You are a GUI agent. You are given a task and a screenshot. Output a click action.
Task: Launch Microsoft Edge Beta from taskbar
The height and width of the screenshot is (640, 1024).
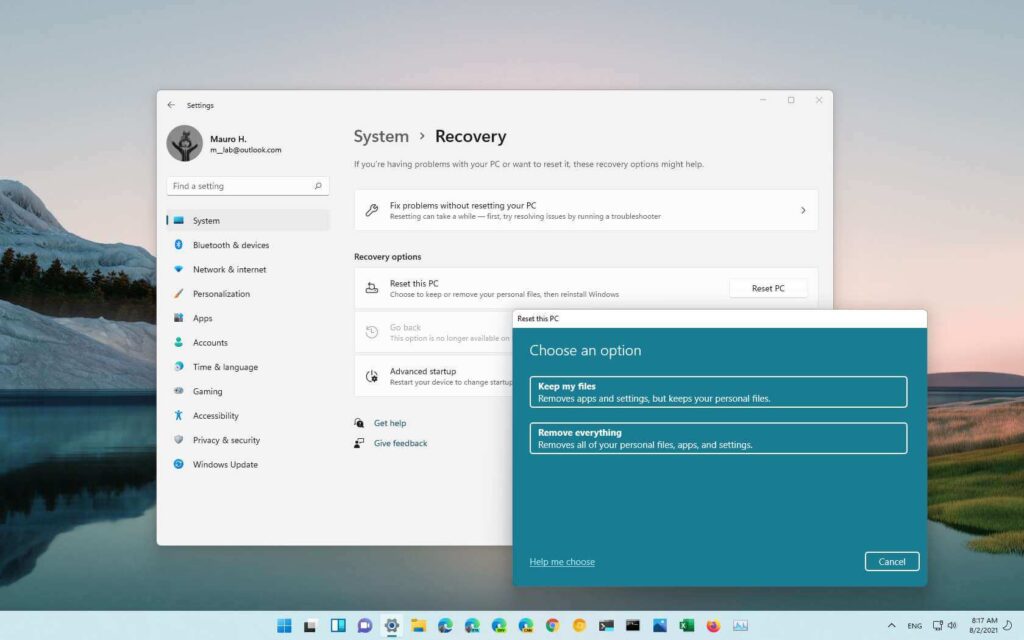[472, 626]
